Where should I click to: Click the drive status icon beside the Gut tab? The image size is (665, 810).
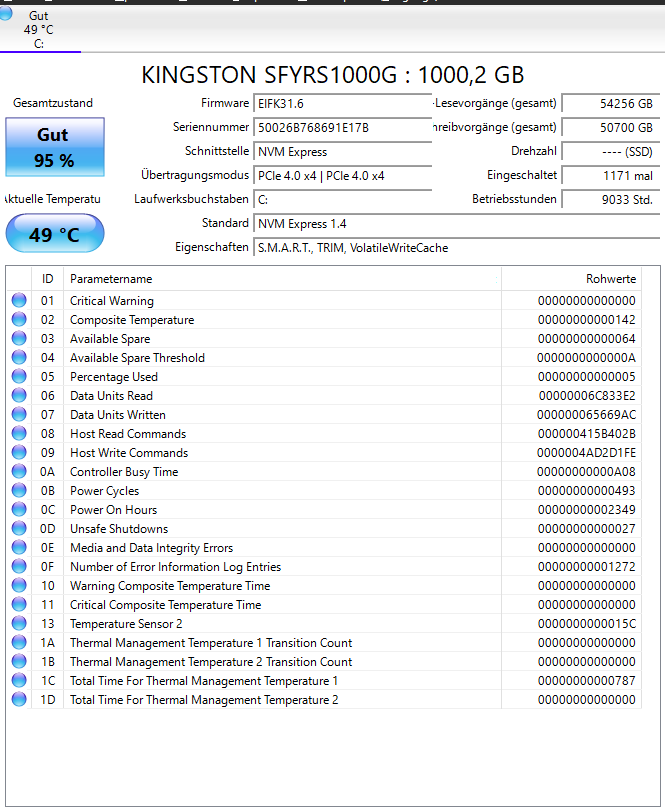[x=6, y=13]
